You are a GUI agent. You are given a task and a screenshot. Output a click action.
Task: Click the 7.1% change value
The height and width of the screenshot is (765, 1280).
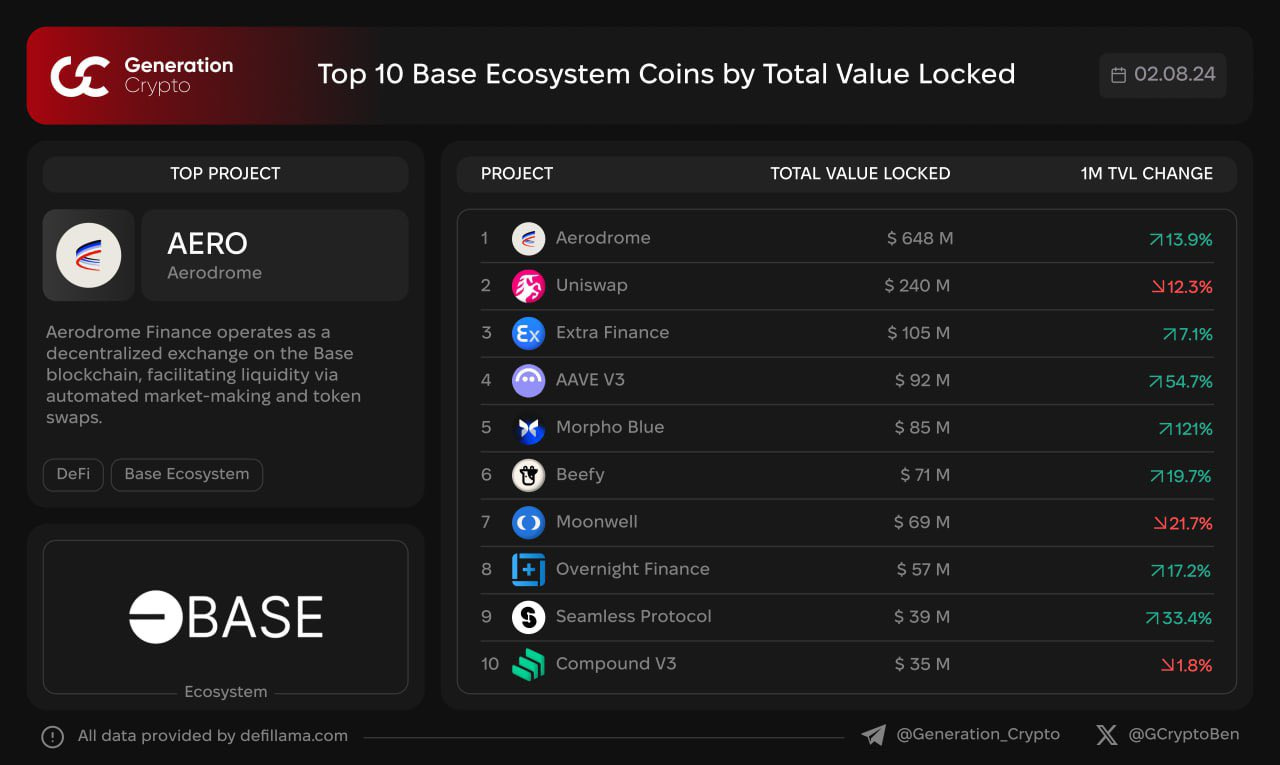(x=1195, y=334)
